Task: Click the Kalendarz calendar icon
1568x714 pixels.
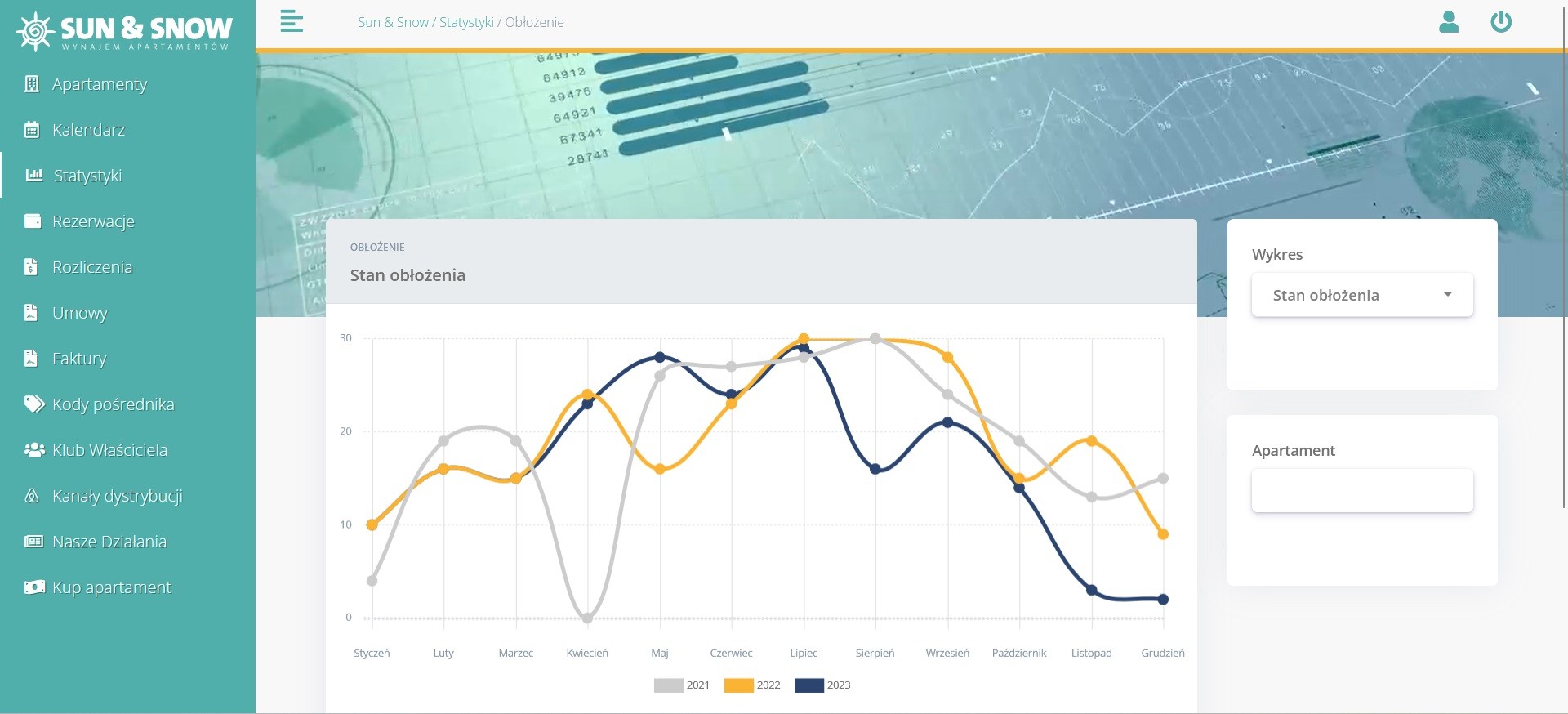Action: click(x=32, y=130)
